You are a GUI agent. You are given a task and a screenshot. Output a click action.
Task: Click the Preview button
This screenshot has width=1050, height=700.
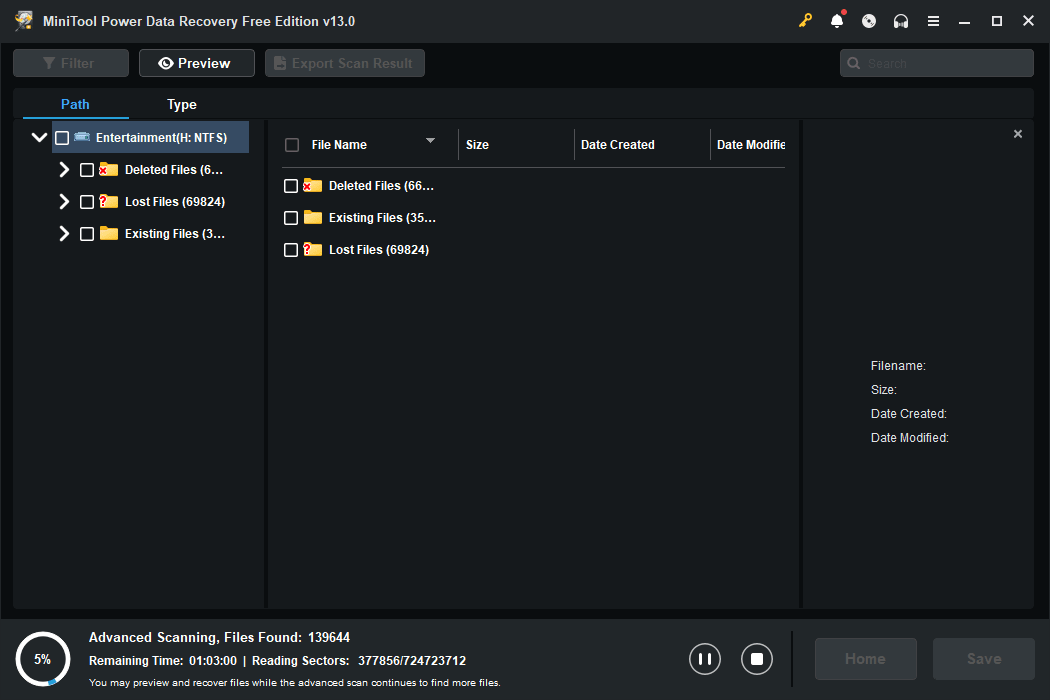click(197, 63)
